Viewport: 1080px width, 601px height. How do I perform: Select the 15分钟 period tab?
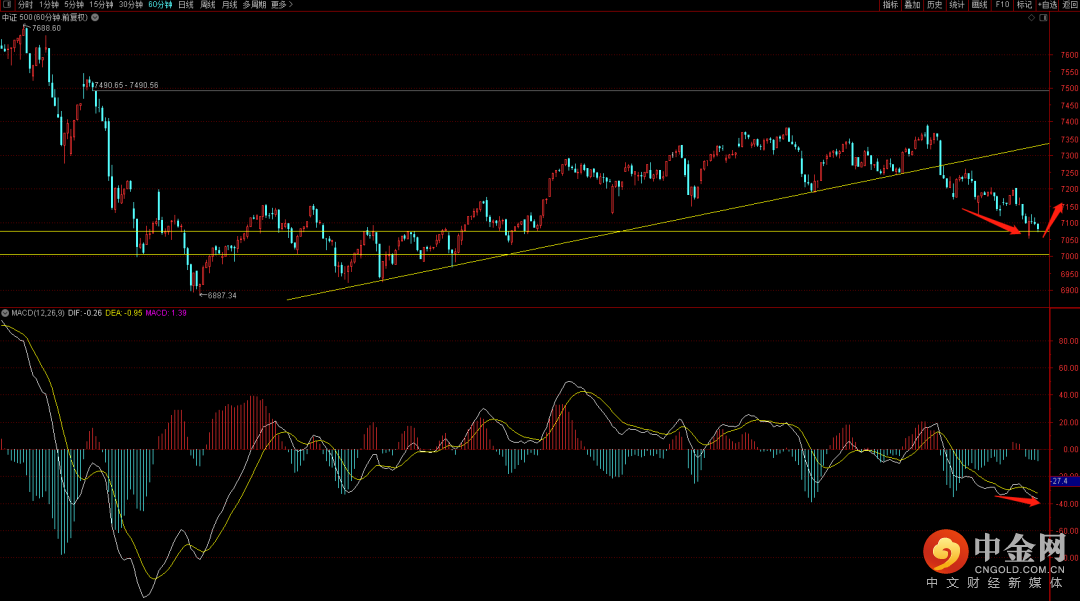point(101,5)
